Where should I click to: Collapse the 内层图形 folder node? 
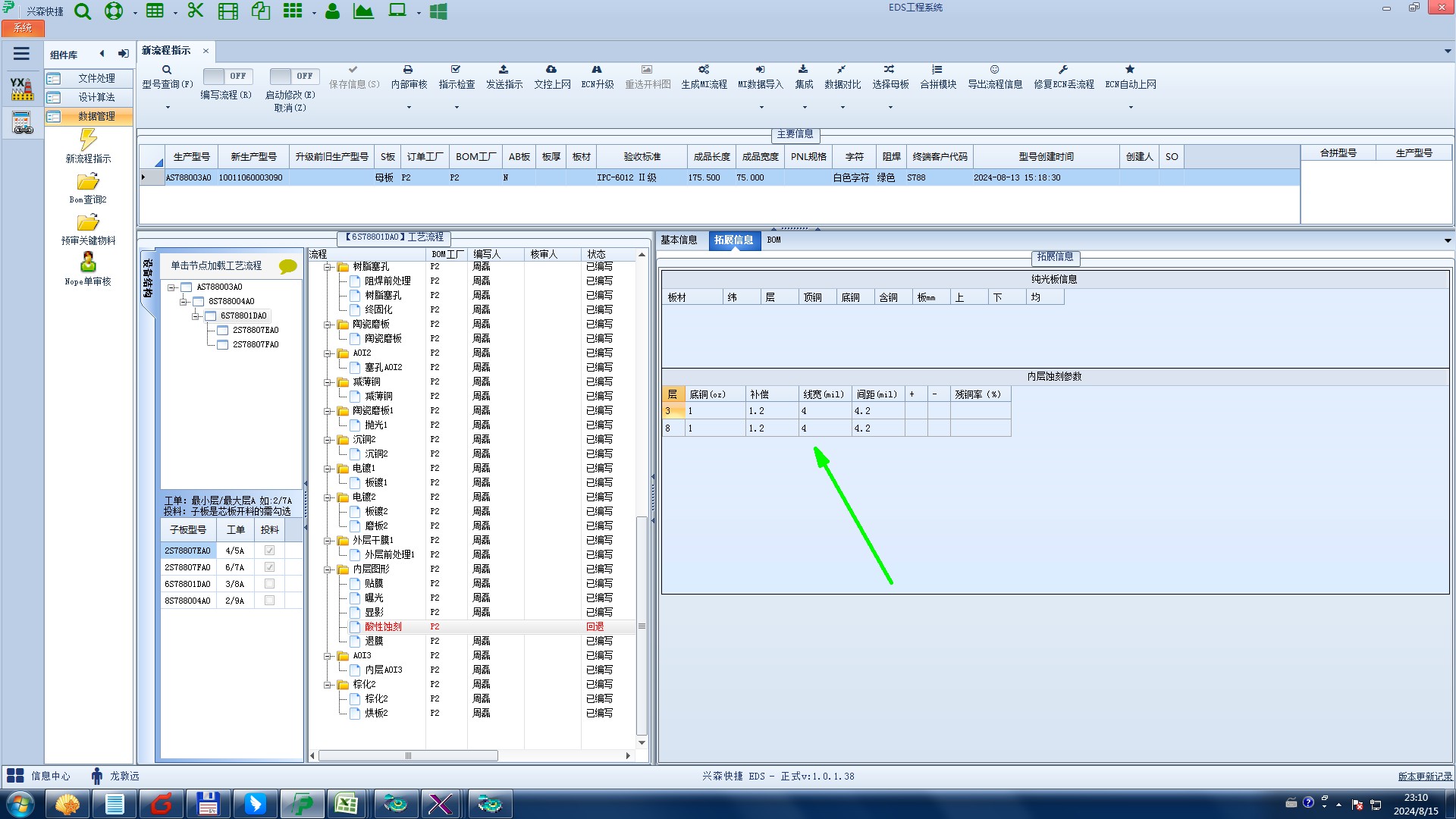pyautogui.click(x=328, y=570)
